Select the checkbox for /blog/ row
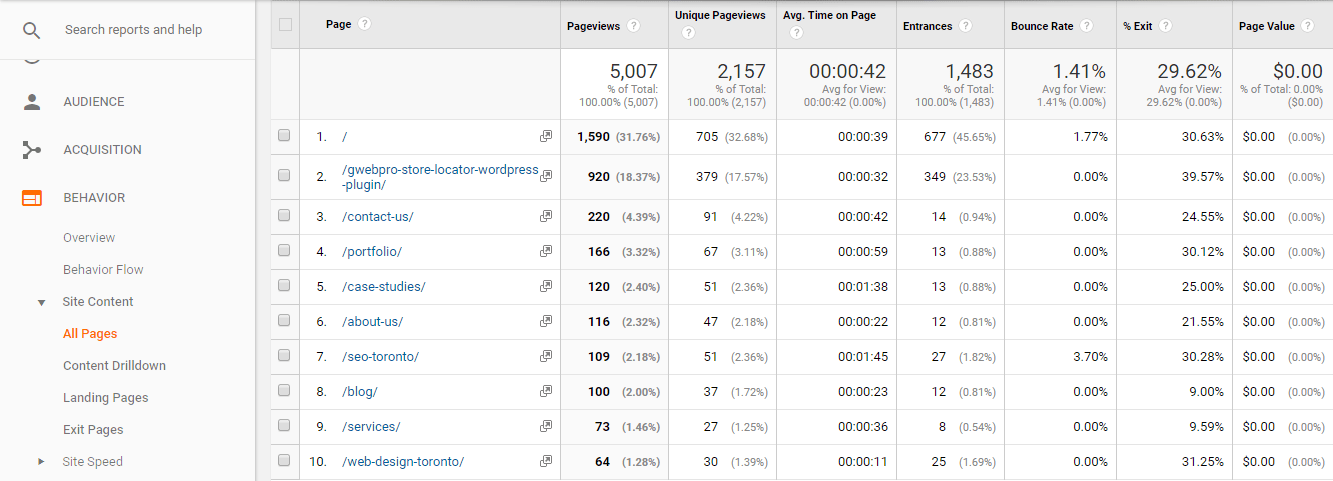This screenshot has height=481, width=1333. [285, 391]
